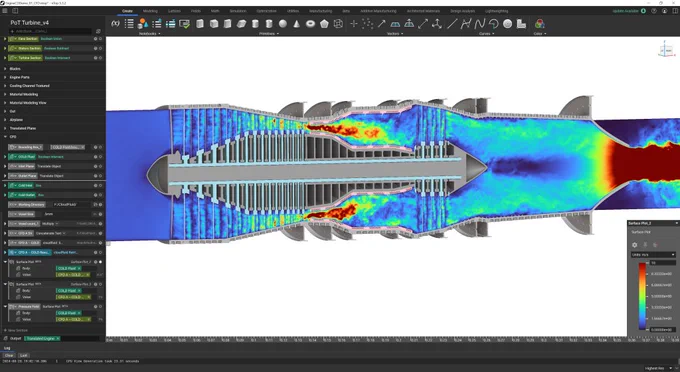This screenshot has height=372, width=680.
Task: Toggle visibility circle of Surface Plot_2 block
Action: click(x=101, y=262)
